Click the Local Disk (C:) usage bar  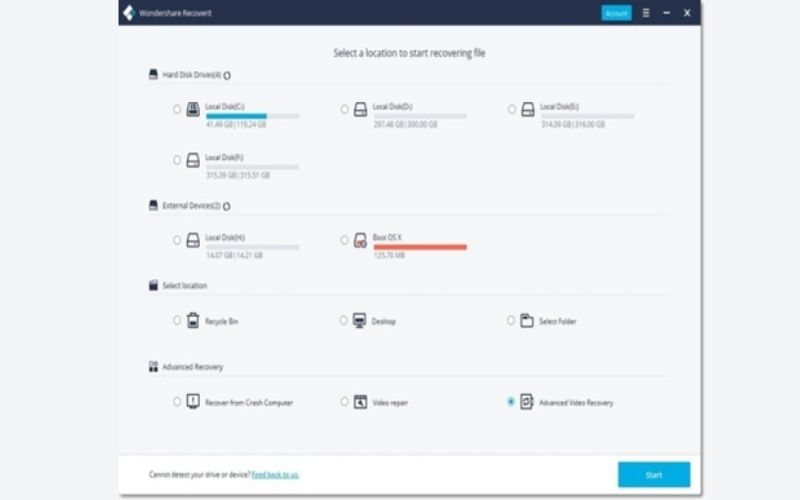(x=251, y=117)
